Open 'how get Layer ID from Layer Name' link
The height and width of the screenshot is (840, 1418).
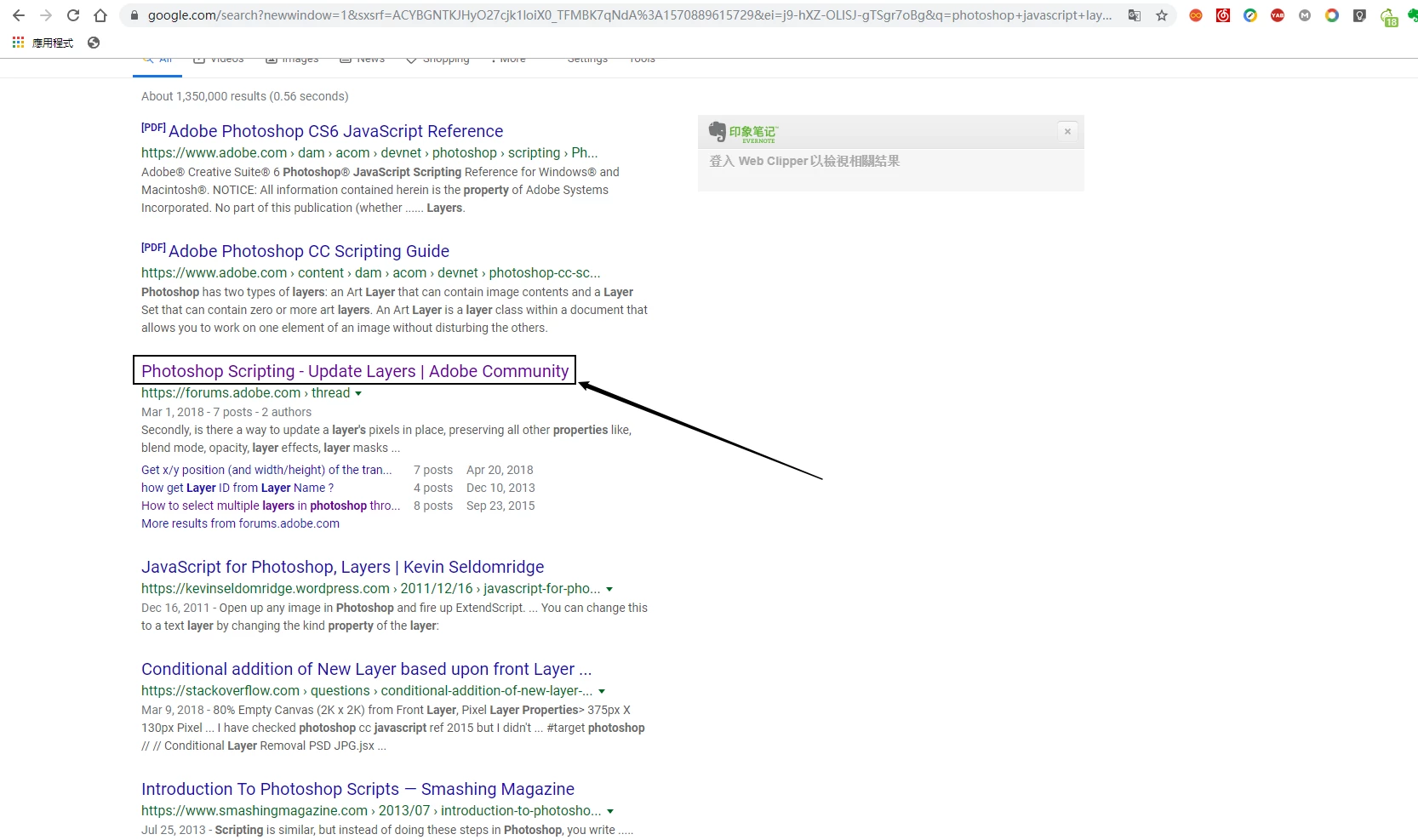pos(237,488)
